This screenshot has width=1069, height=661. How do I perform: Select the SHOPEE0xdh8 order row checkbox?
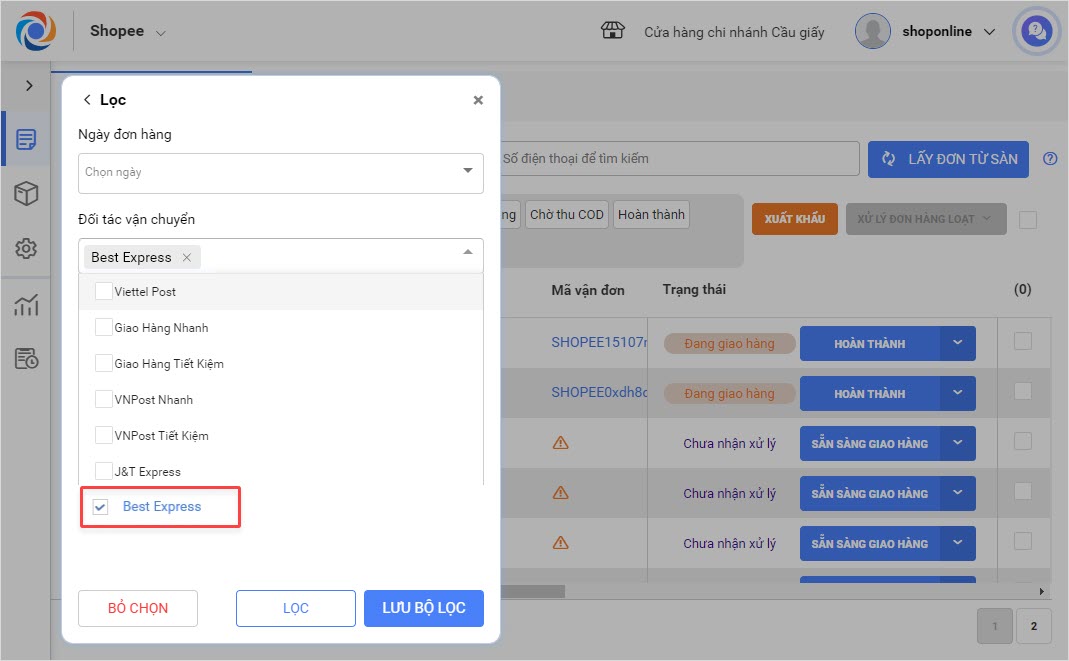(x=1023, y=391)
